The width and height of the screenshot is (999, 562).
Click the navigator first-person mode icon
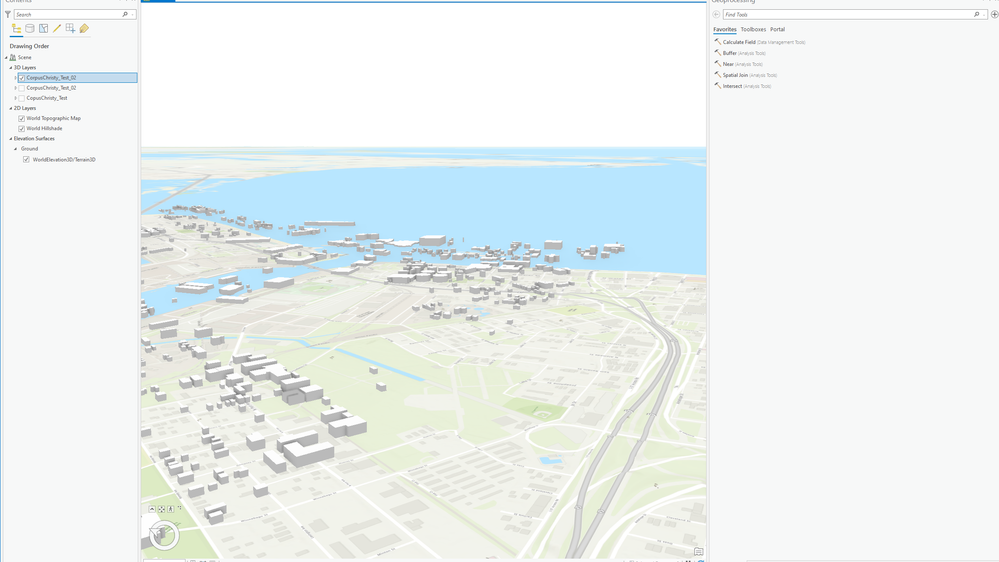tap(171, 509)
